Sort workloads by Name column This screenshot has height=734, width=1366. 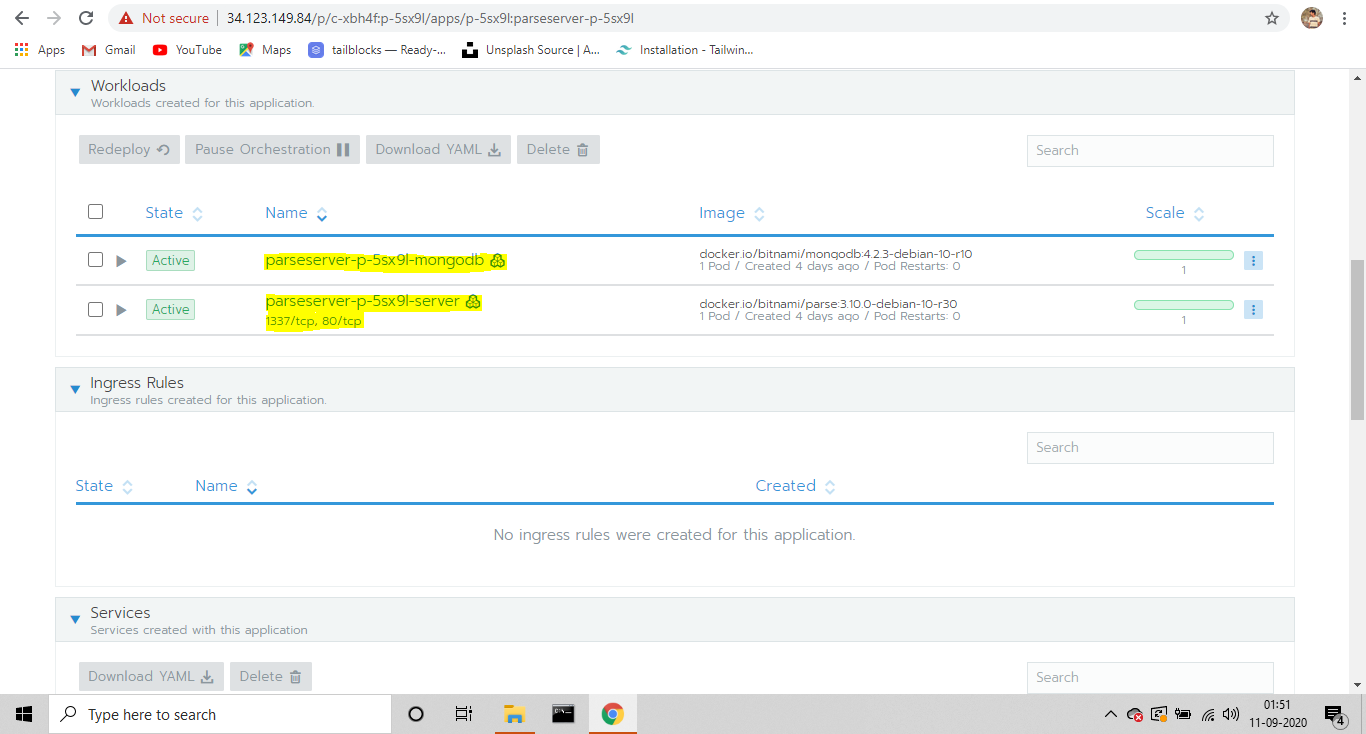tap(296, 213)
